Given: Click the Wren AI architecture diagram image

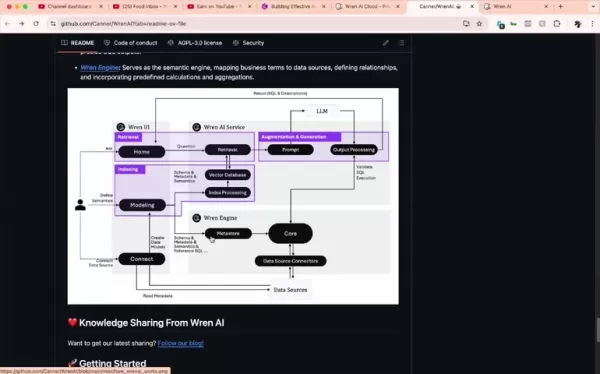Looking at the screenshot, I should [233, 196].
